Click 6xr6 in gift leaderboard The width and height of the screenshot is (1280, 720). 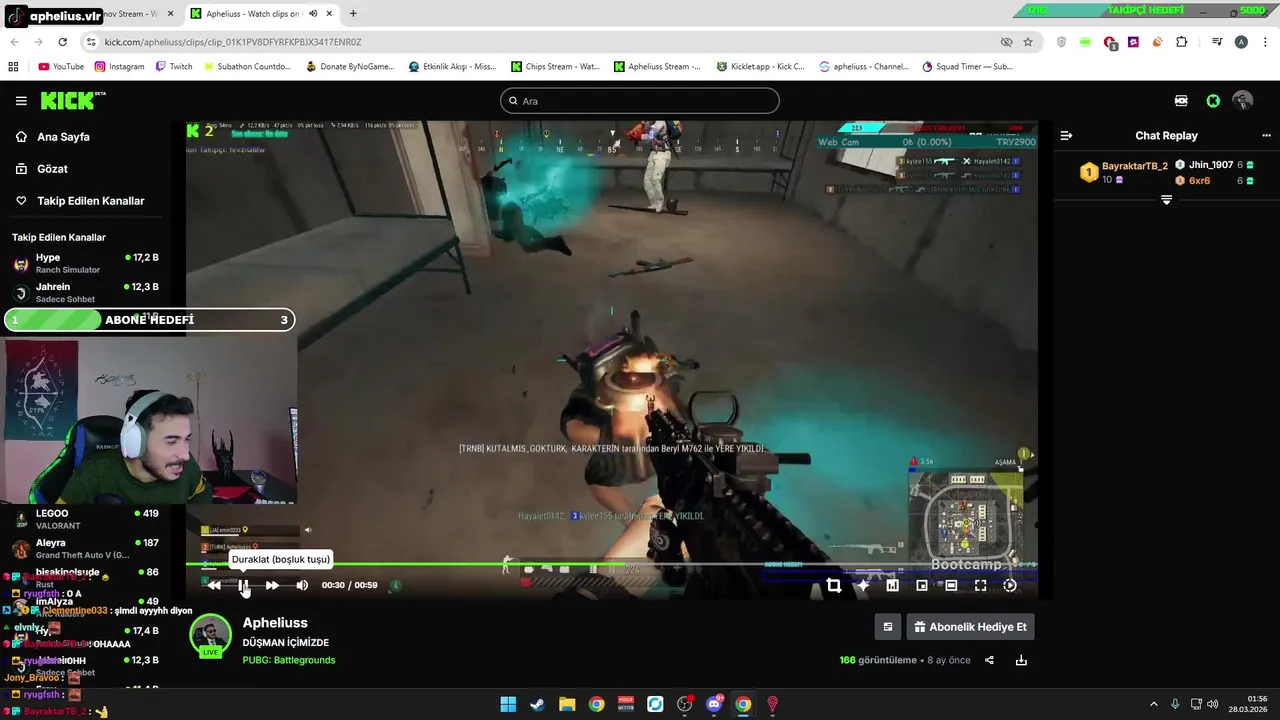click(1199, 181)
